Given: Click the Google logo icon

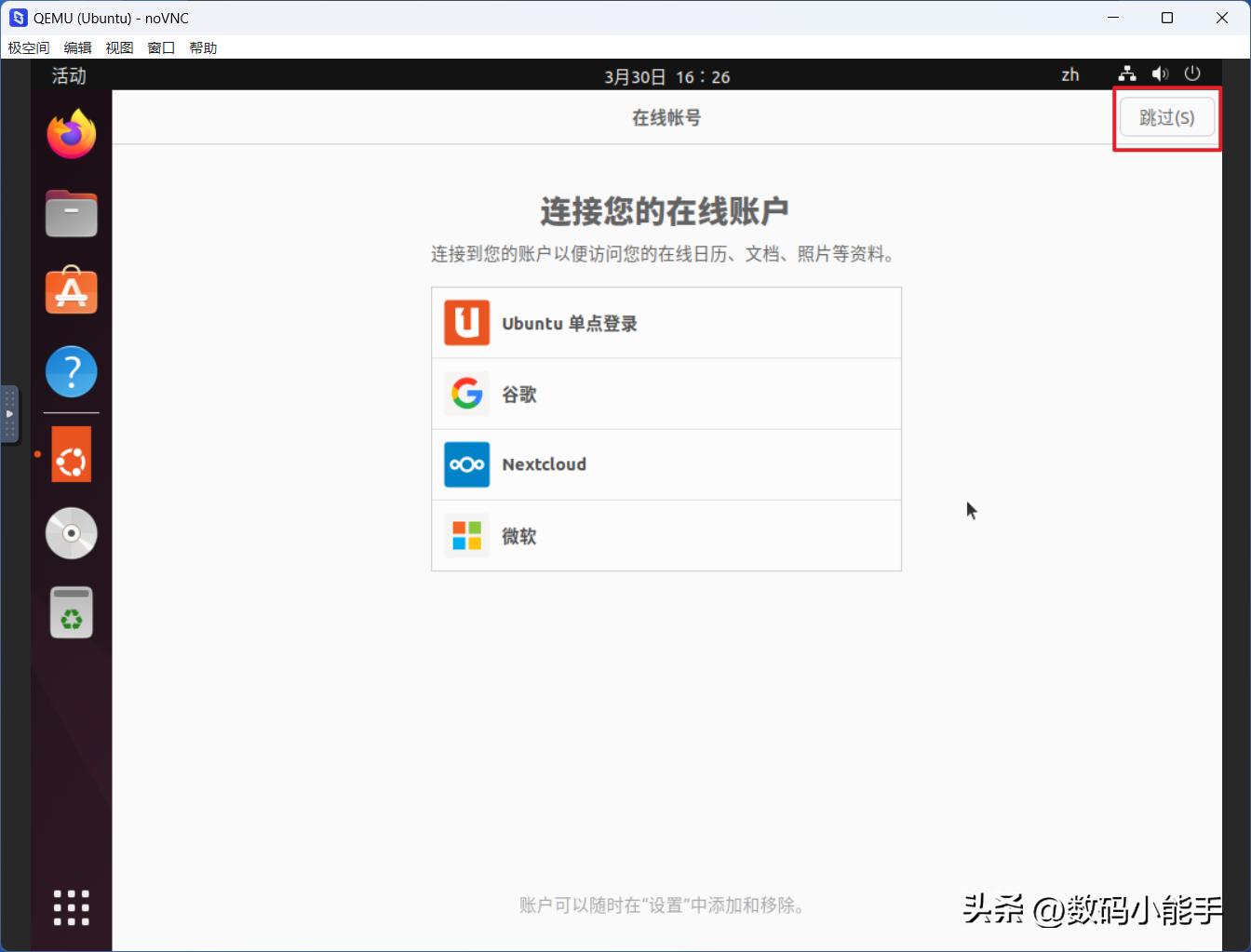Looking at the screenshot, I should 466,394.
